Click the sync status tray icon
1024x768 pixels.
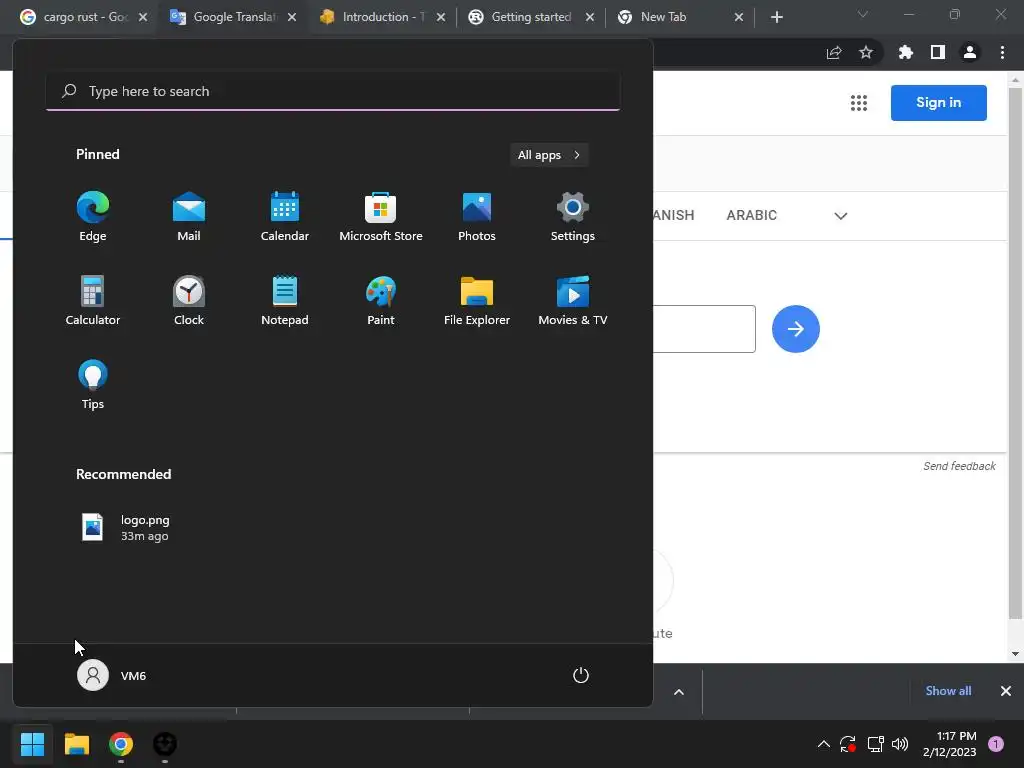tap(848, 744)
